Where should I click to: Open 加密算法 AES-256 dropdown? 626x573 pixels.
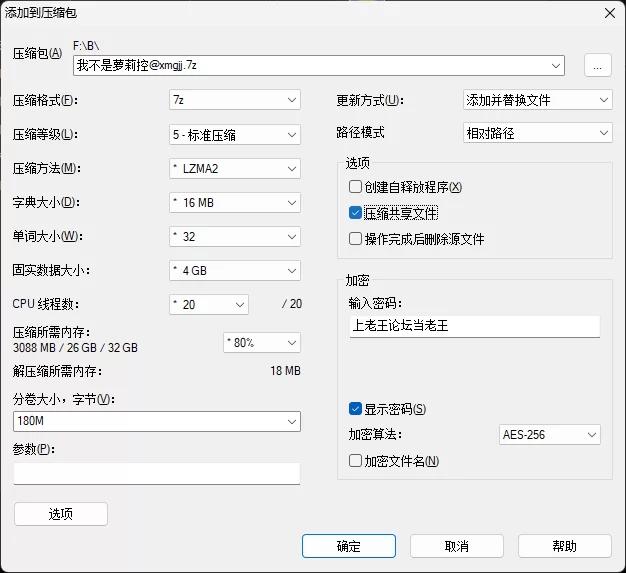(550, 434)
